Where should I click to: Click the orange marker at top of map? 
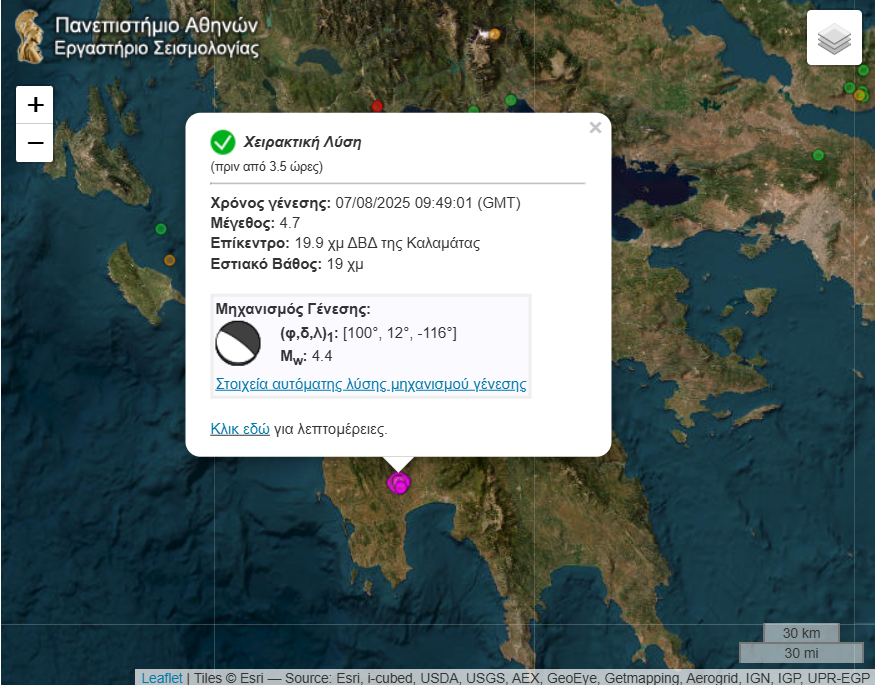[x=493, y=34]
